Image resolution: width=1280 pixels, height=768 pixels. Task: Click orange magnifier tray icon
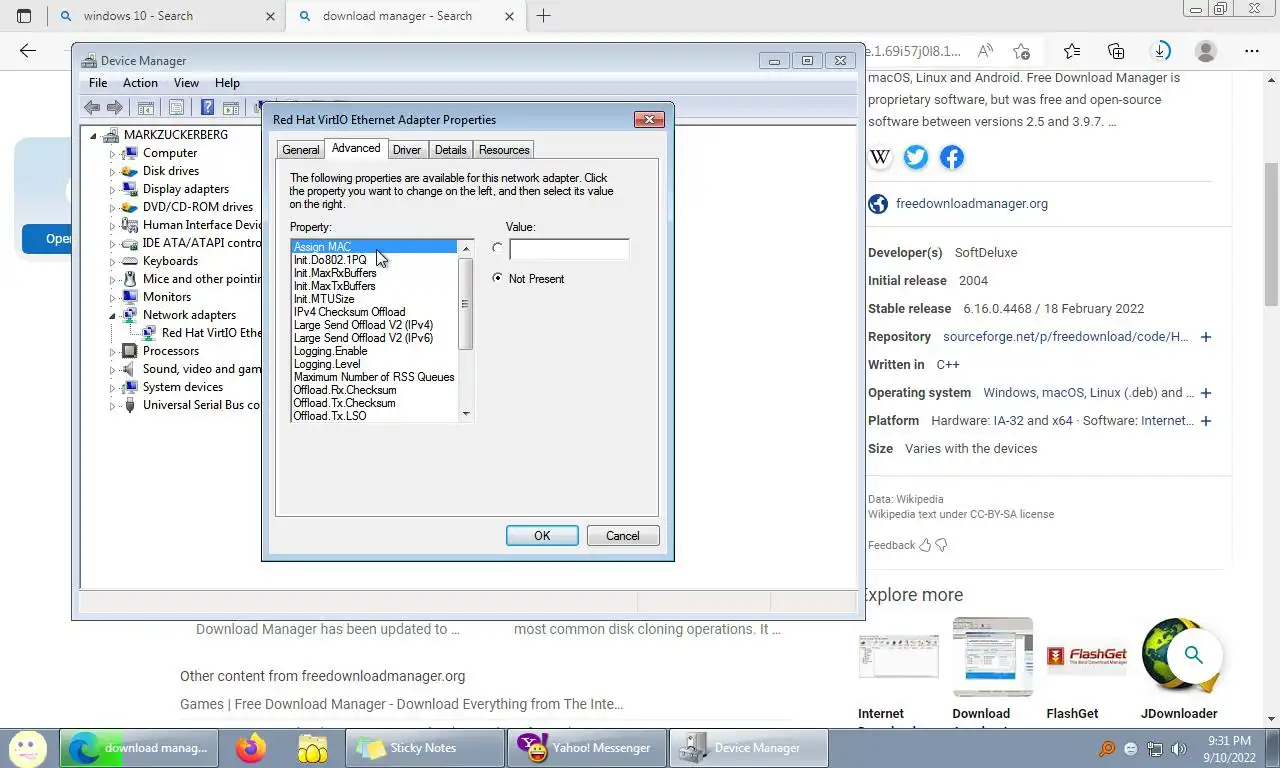click(1107, 748)
